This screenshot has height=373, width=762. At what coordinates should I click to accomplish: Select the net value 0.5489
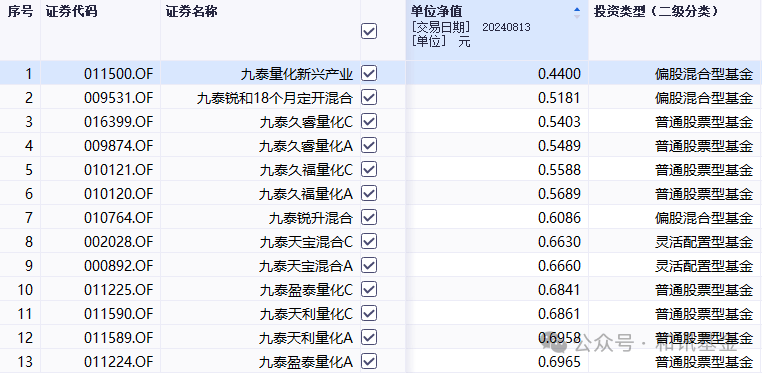(559, 146)
